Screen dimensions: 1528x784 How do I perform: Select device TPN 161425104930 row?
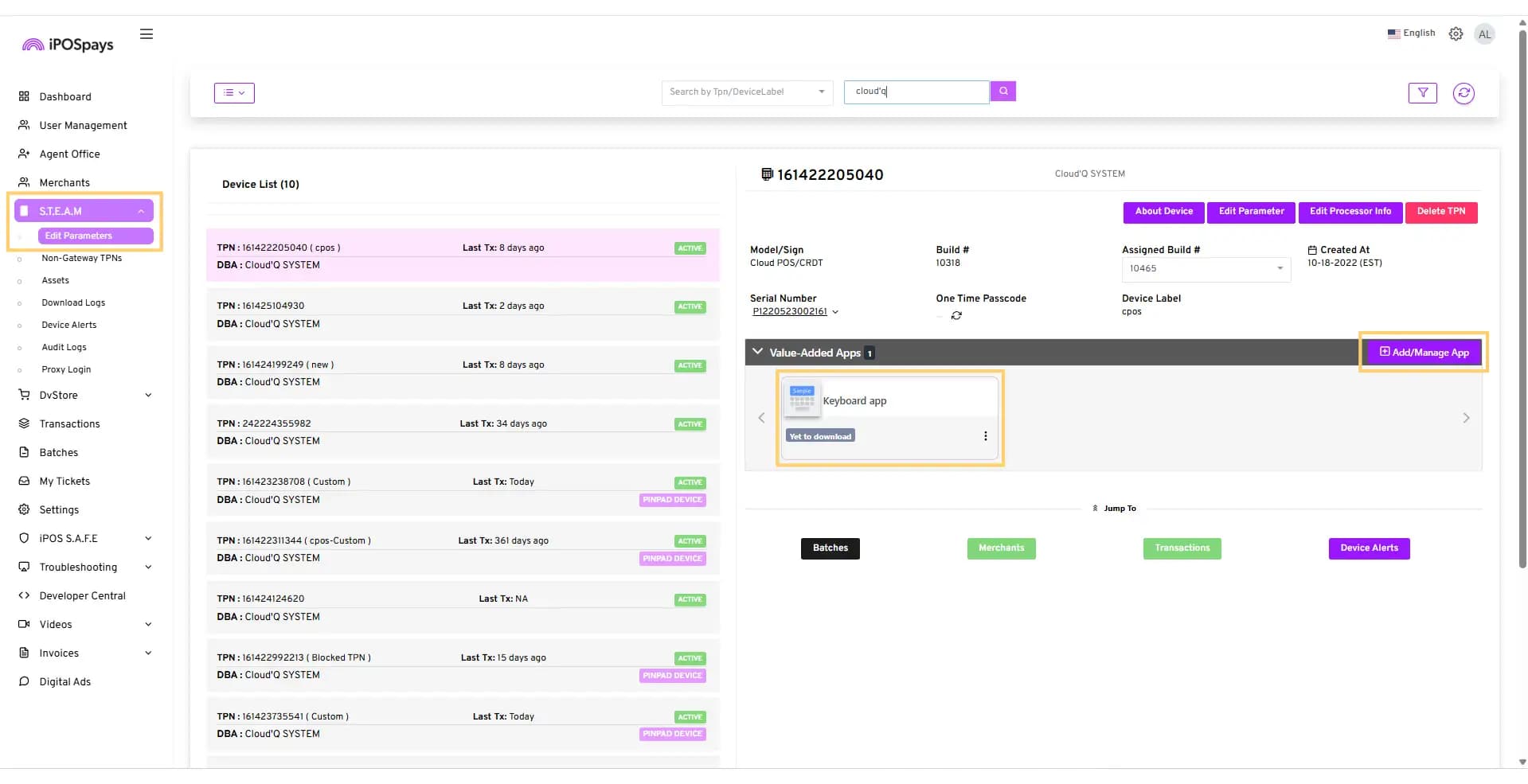point(463,314)
